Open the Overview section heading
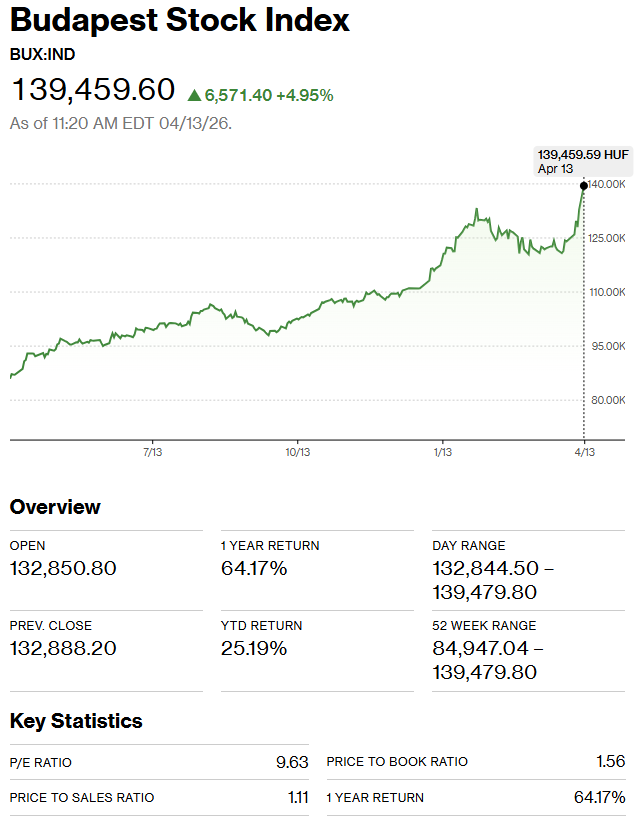Screen dimensions: 637x822 [x=55, y=507]
